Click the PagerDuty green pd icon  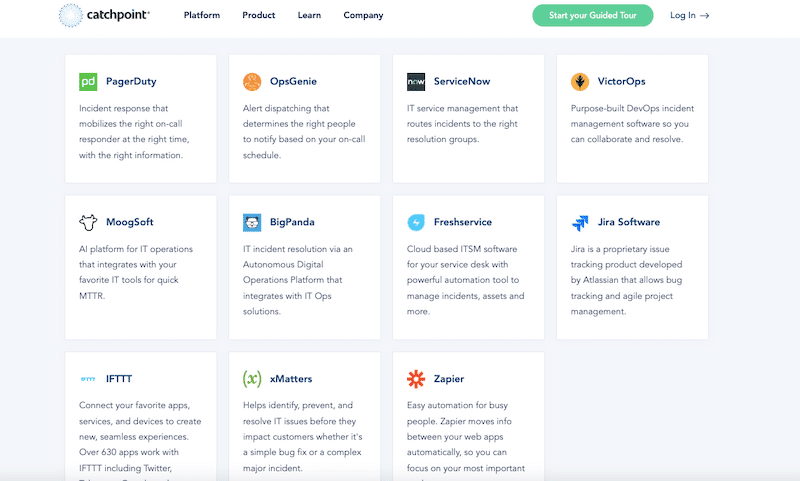tap(88, 82)
